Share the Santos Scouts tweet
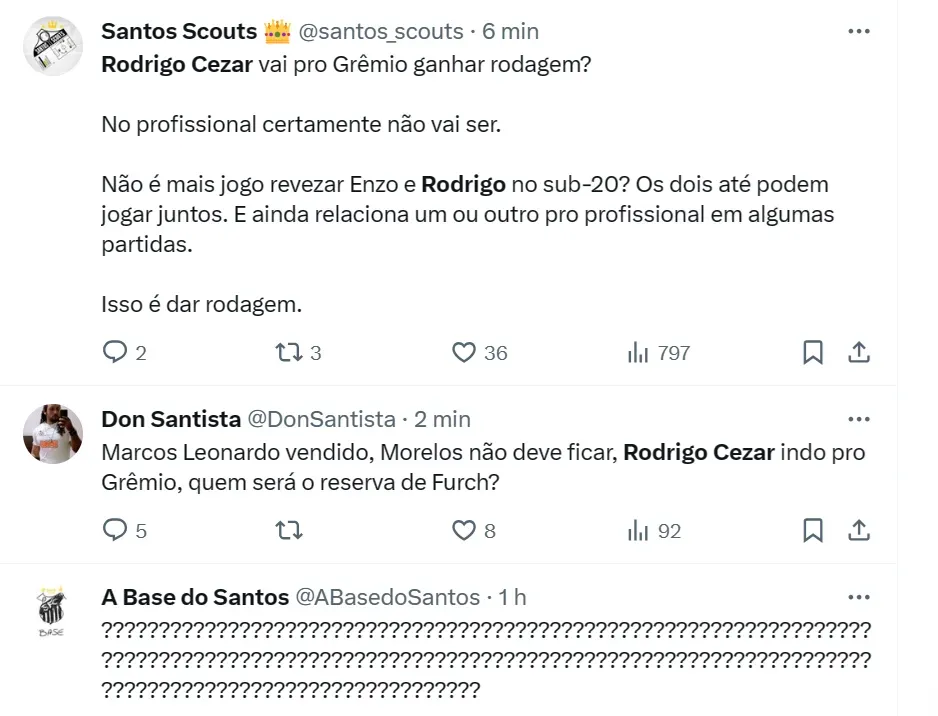 858,352
